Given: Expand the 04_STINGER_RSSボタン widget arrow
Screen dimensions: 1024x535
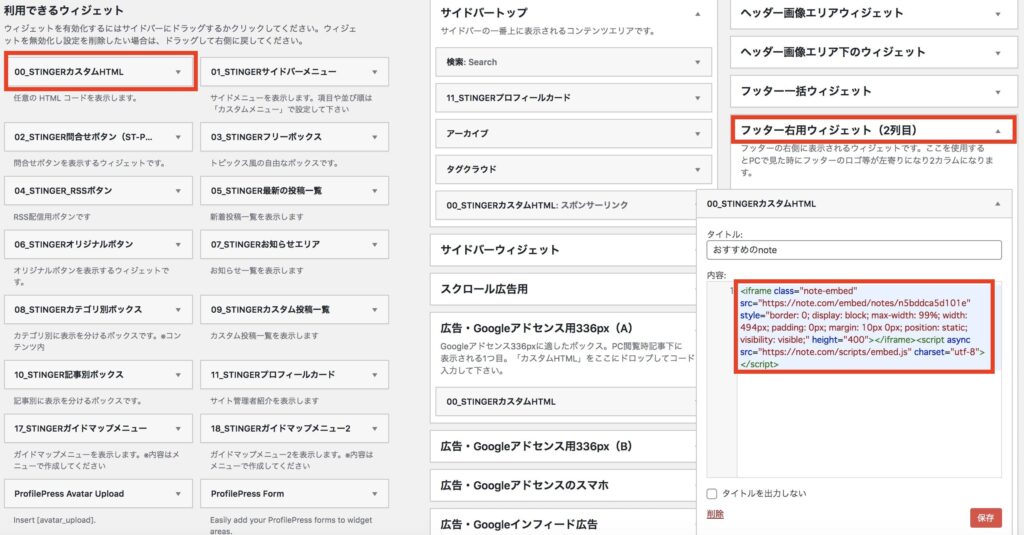Looking at the screenshot, I should click(178, 191).
